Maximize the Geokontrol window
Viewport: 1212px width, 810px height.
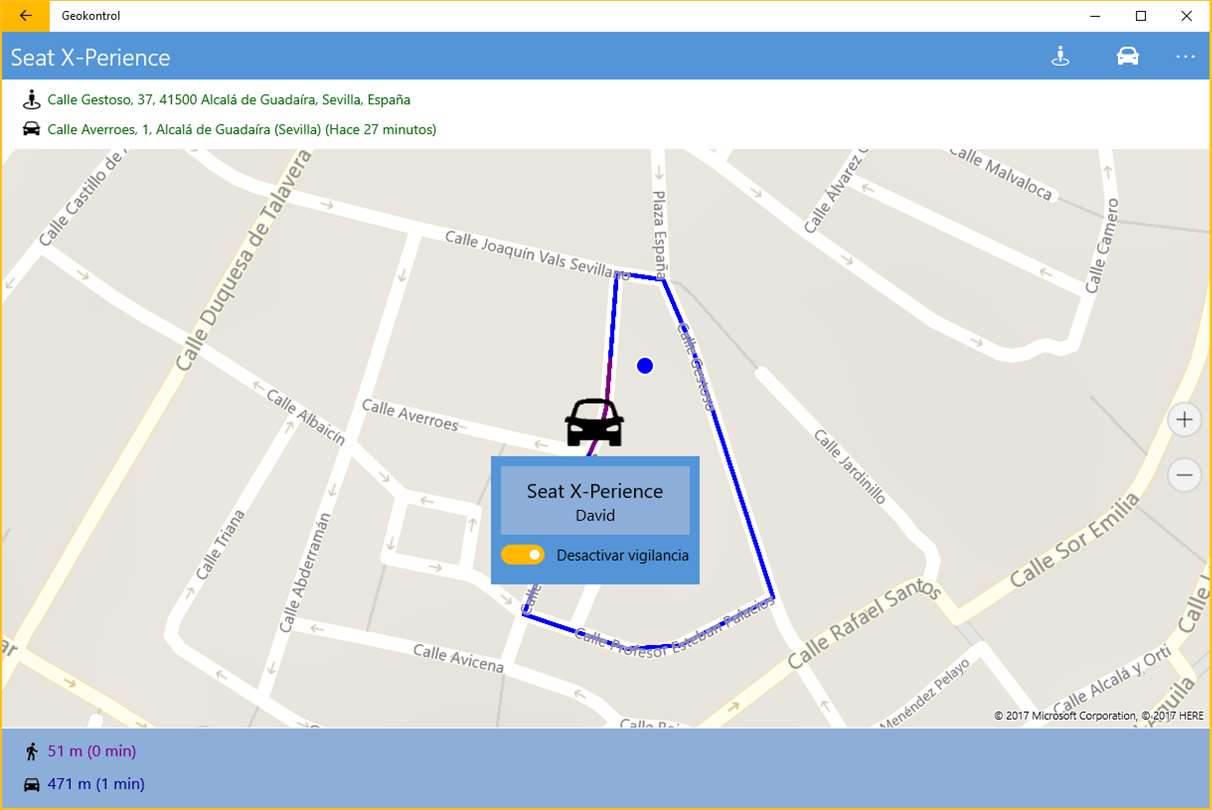1141,16
